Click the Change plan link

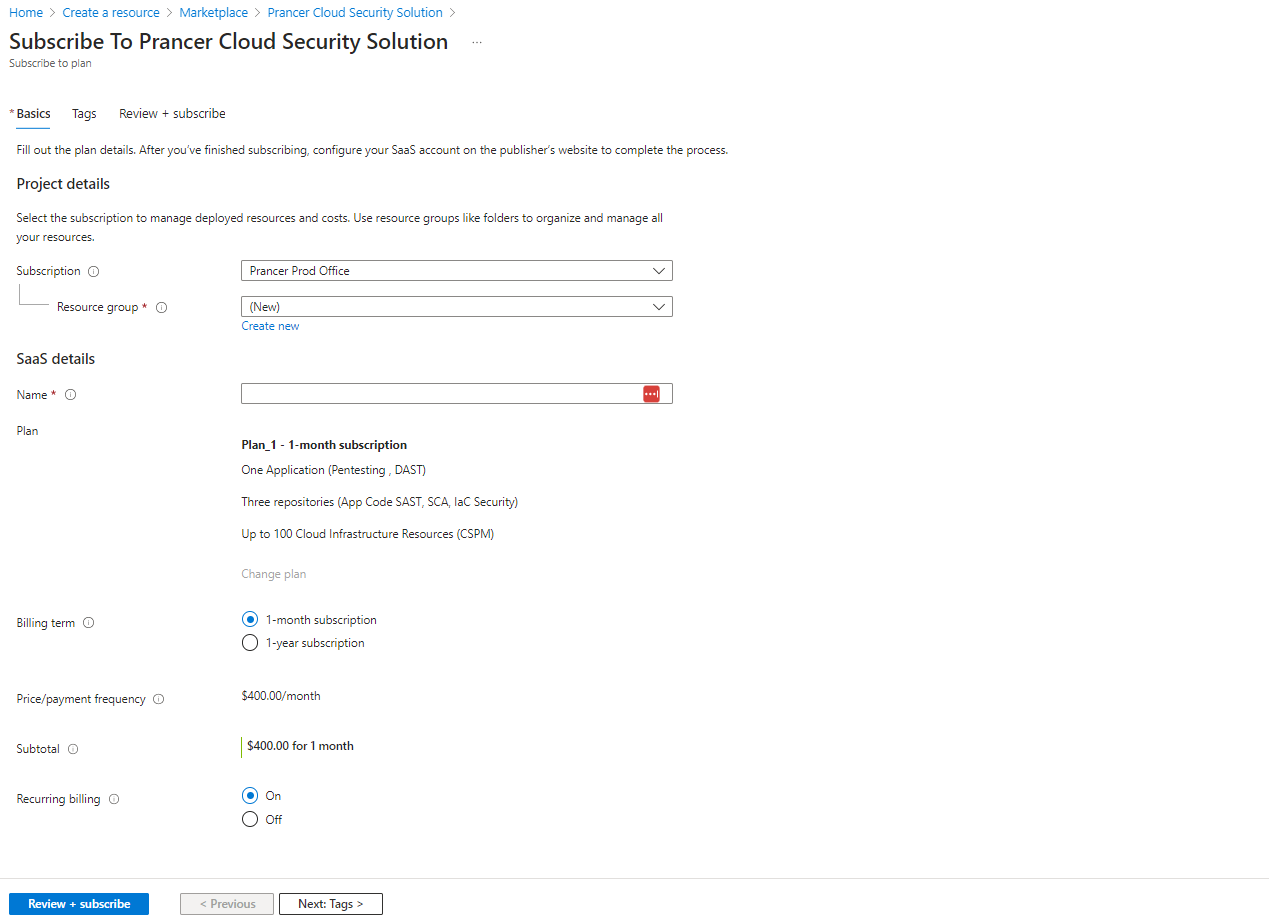tap(274, 574)
